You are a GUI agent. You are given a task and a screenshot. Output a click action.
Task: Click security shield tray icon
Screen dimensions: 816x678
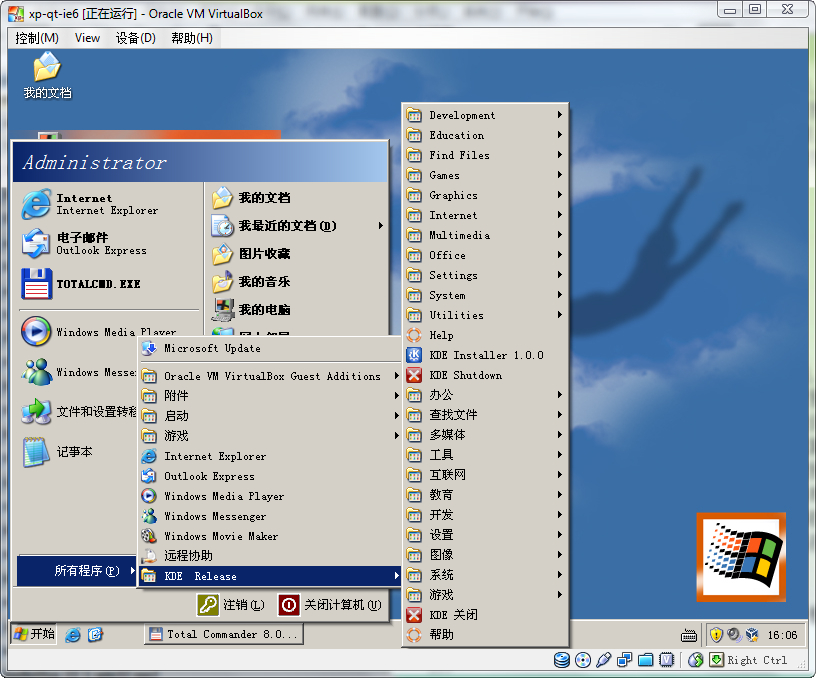point(717,634)
